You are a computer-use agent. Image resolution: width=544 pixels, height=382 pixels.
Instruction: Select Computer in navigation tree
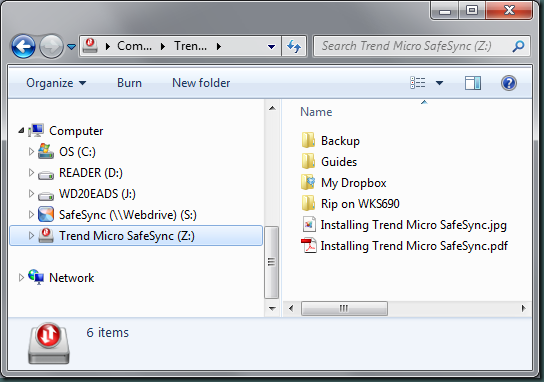(x=76, y=131)
